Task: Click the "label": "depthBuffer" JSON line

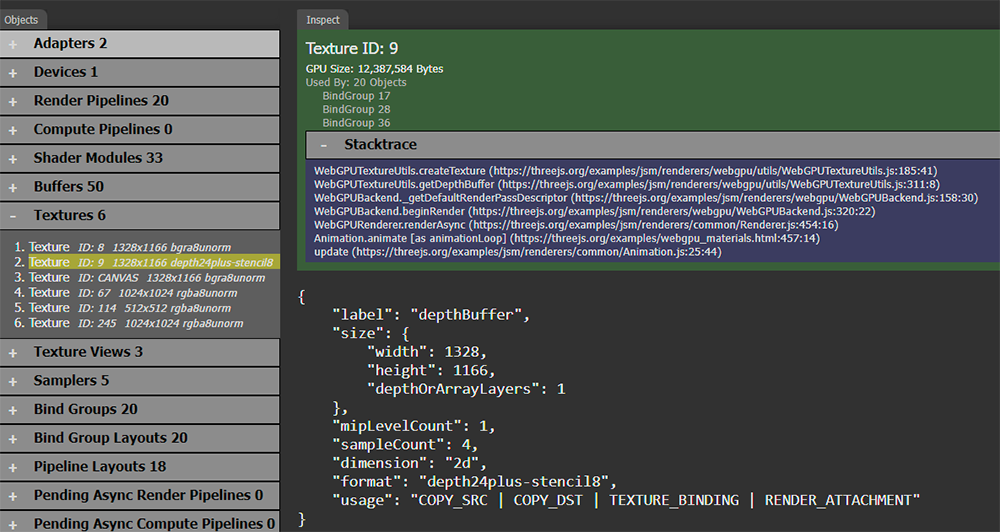Action: (431, 314)
